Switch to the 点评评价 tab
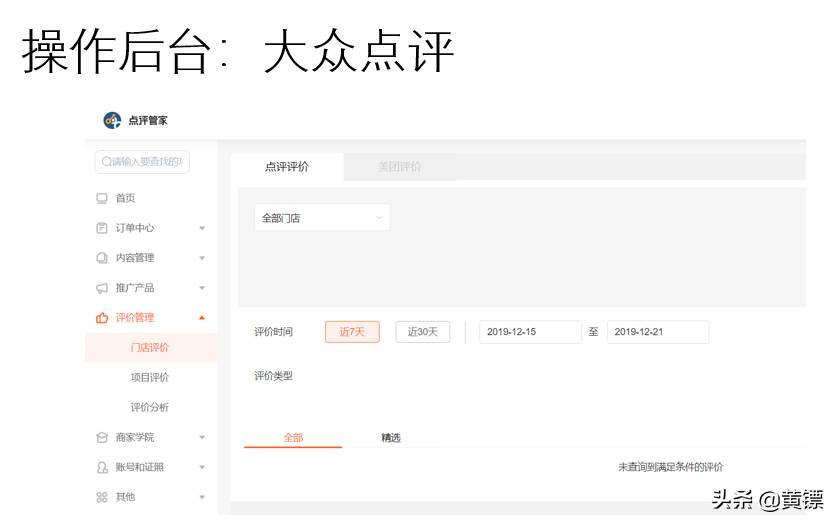The image size is (838, 525). [x=287, y=167]
